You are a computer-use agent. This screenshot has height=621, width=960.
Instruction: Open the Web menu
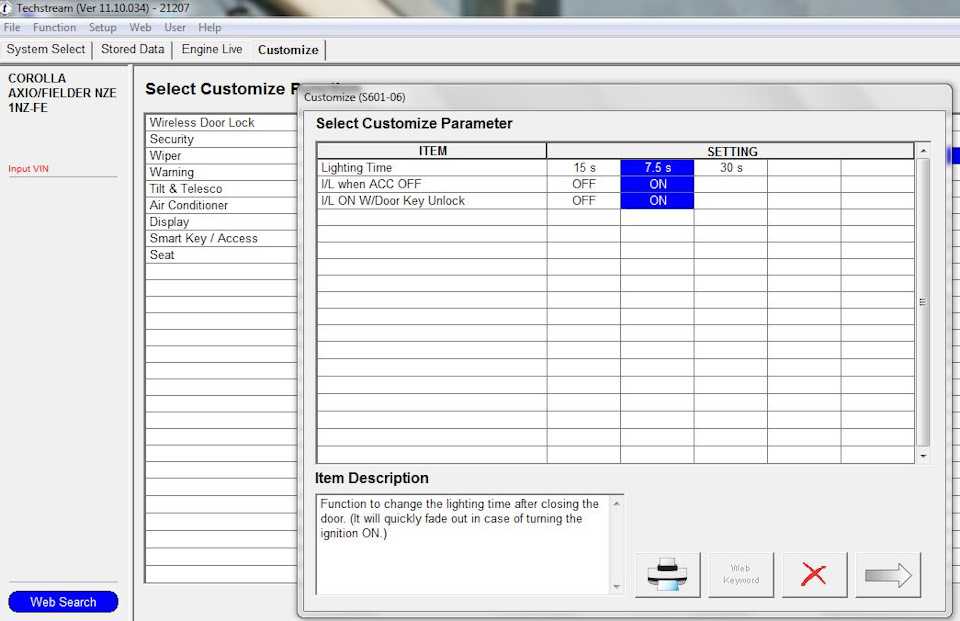point(140,28)
